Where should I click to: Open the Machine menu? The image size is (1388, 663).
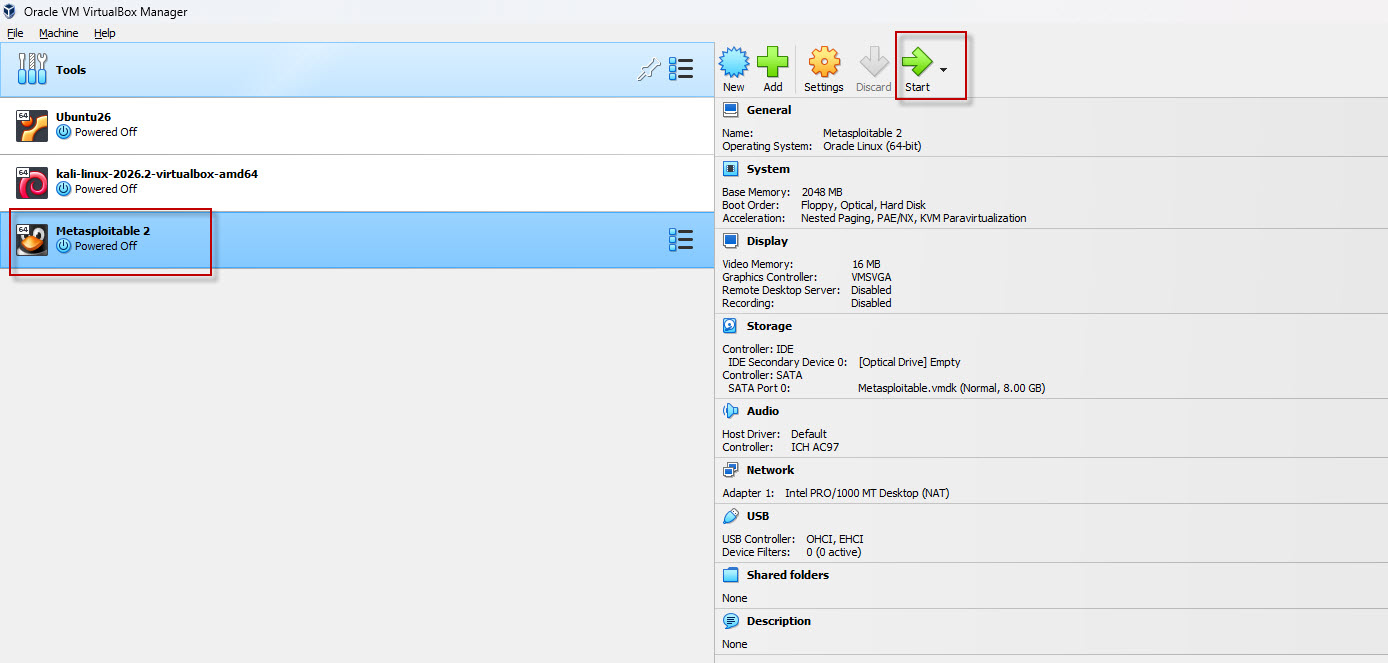coord(58,33)
